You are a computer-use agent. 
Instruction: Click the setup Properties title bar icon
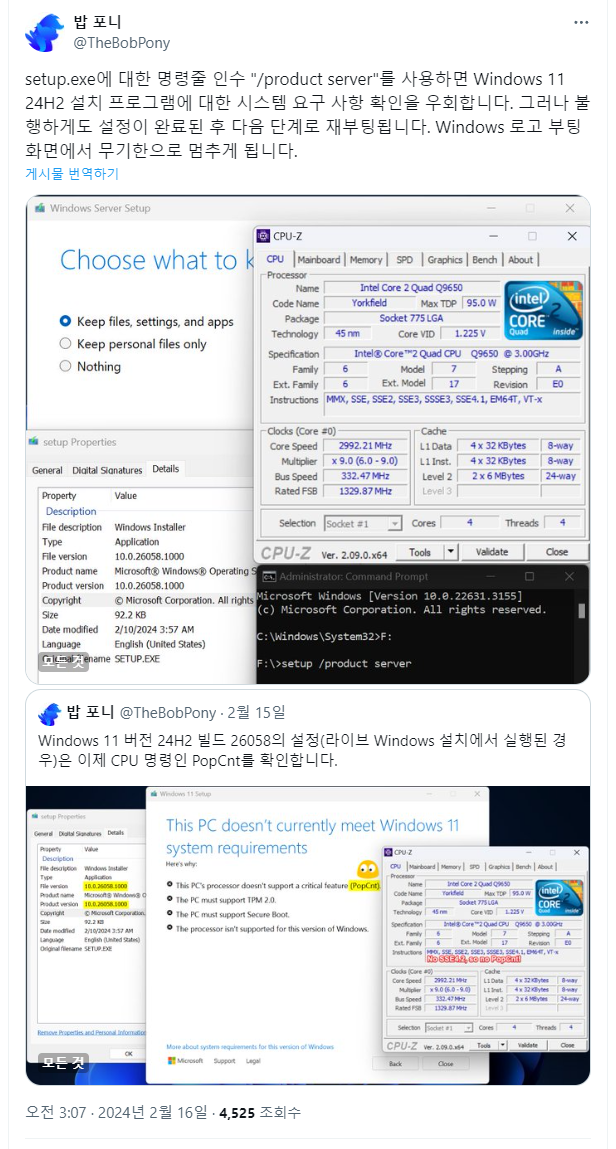pos(34,442)
